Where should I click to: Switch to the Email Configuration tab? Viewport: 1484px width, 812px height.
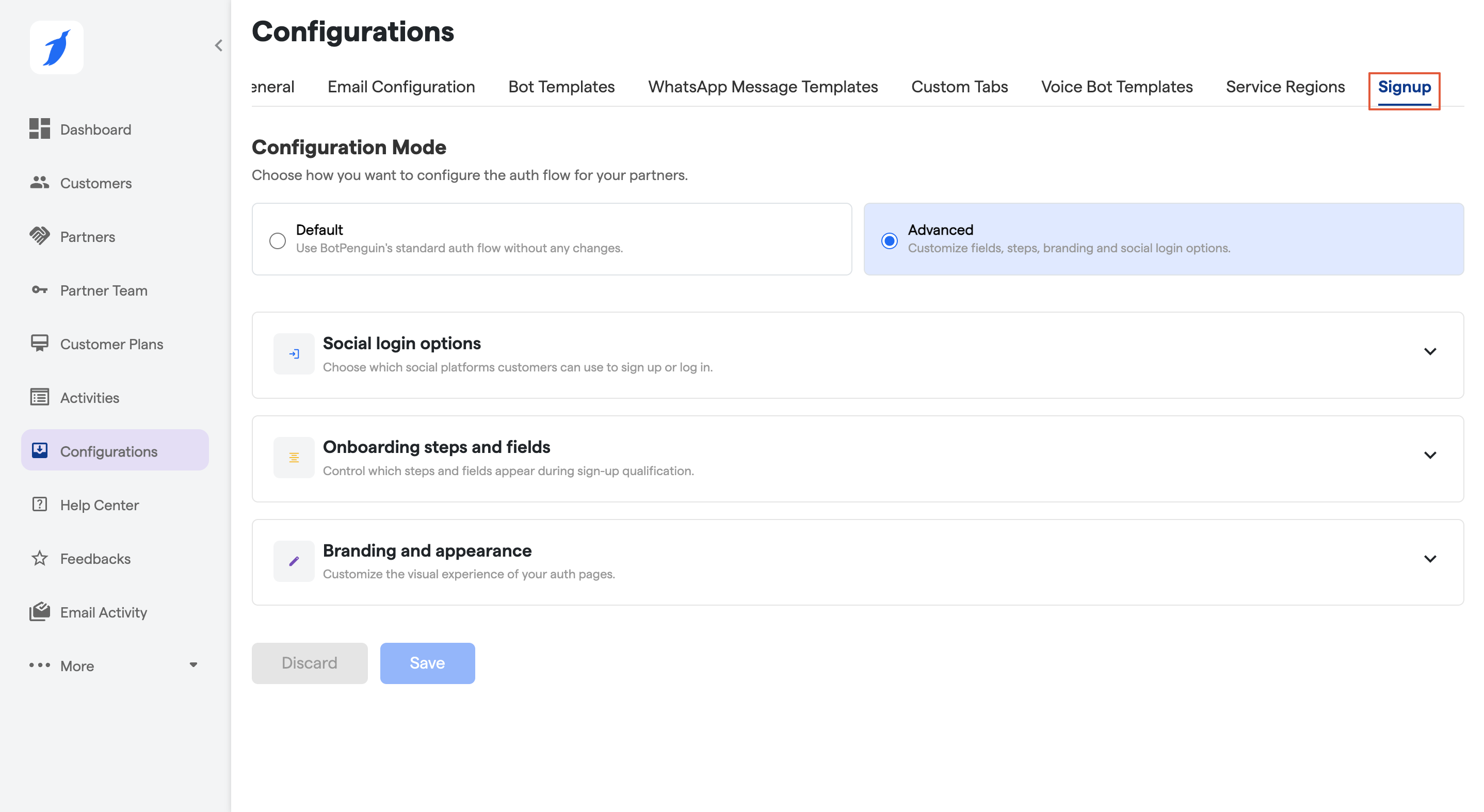point(401,87)
